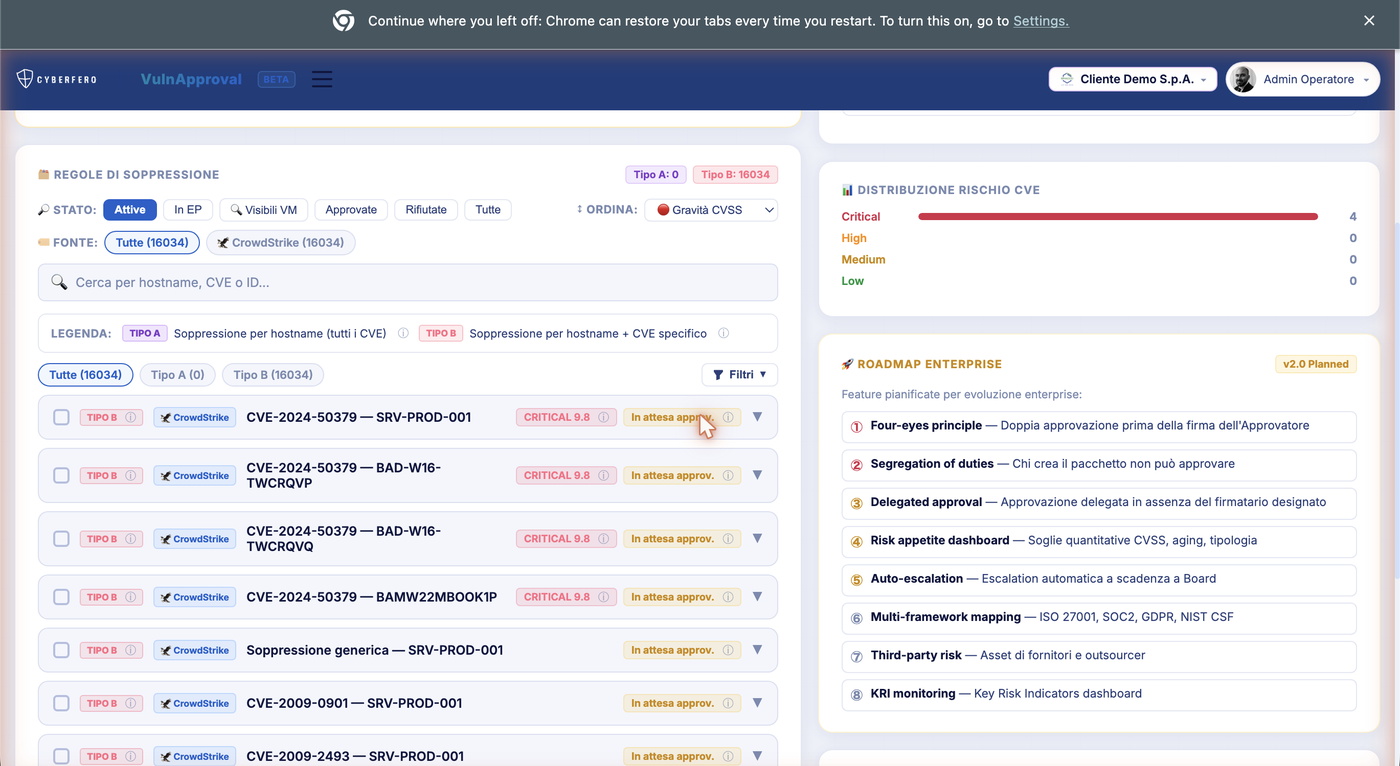Expand the BAD-W16-TWCRQVQ row details
Screen dimensions: 1400x766
[x=757, y=538]
